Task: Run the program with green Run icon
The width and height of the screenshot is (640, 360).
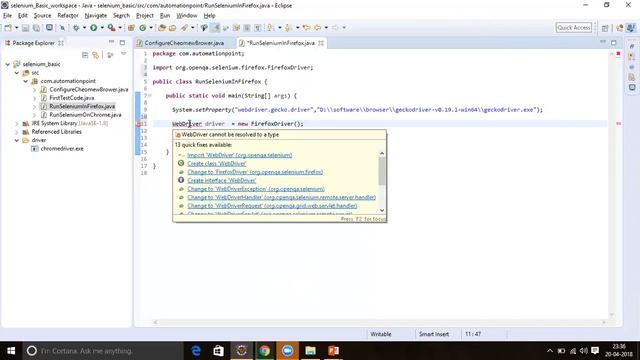Action: point(93,28)
